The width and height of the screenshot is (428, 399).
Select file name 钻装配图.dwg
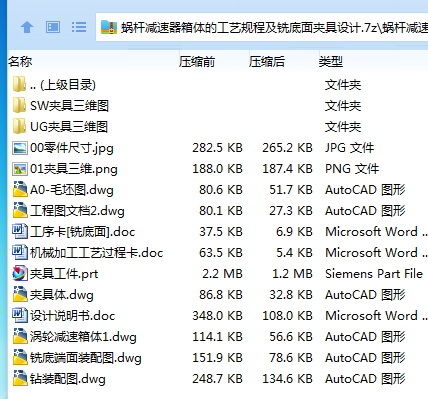[68, 379]
